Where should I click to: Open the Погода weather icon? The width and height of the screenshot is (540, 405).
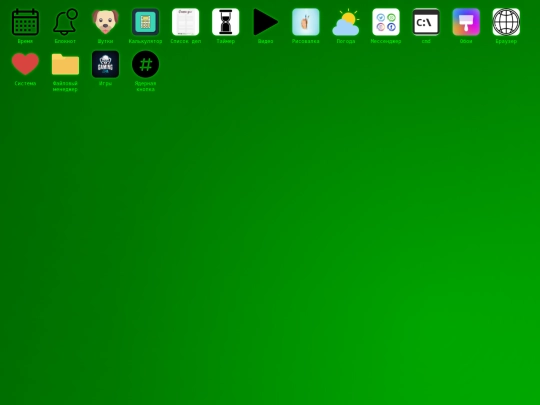click(x=346, y=22)
